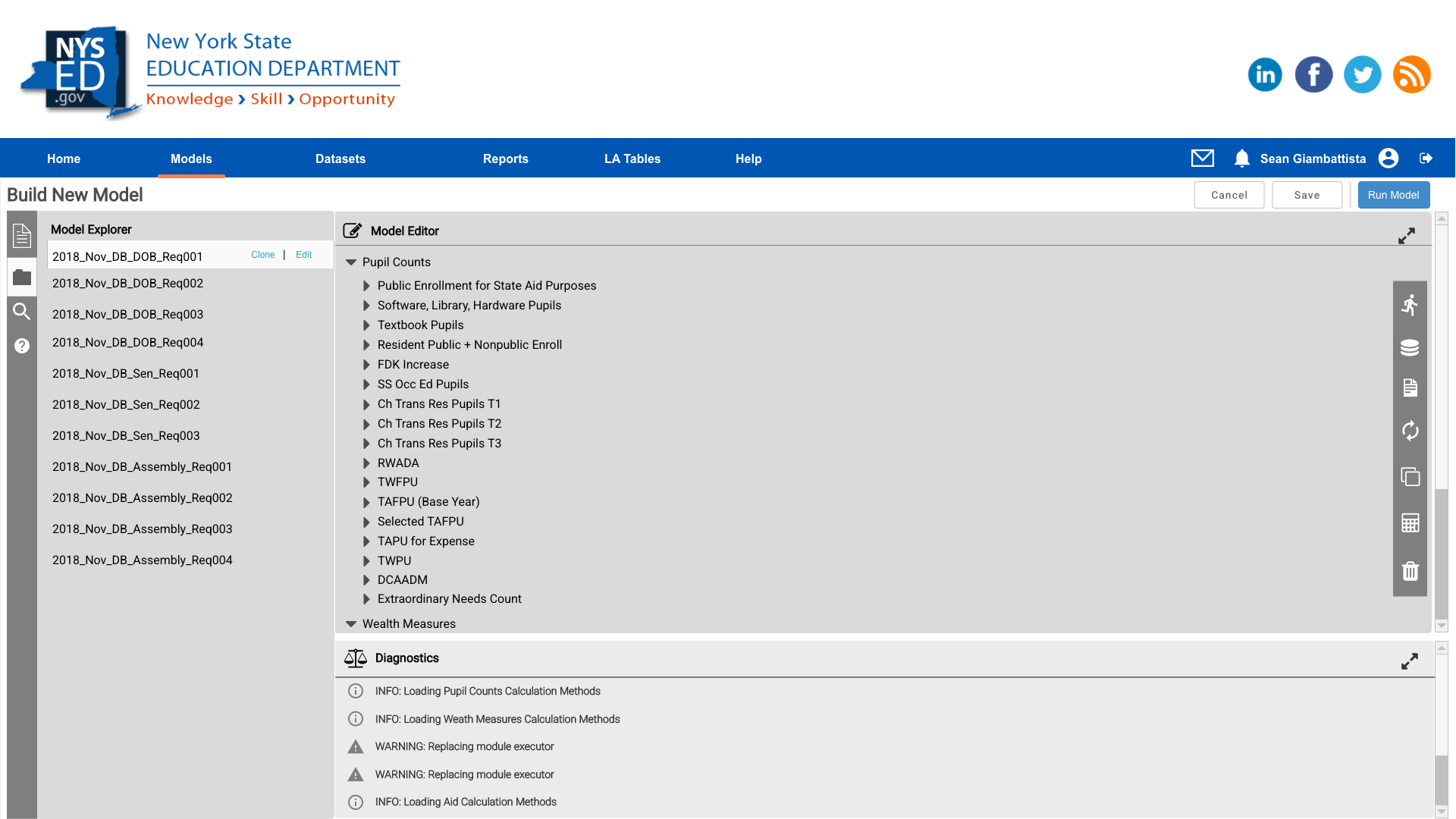Click the trash delete icon
This screenshot has height=819, width=1456.
[1410, 571]
